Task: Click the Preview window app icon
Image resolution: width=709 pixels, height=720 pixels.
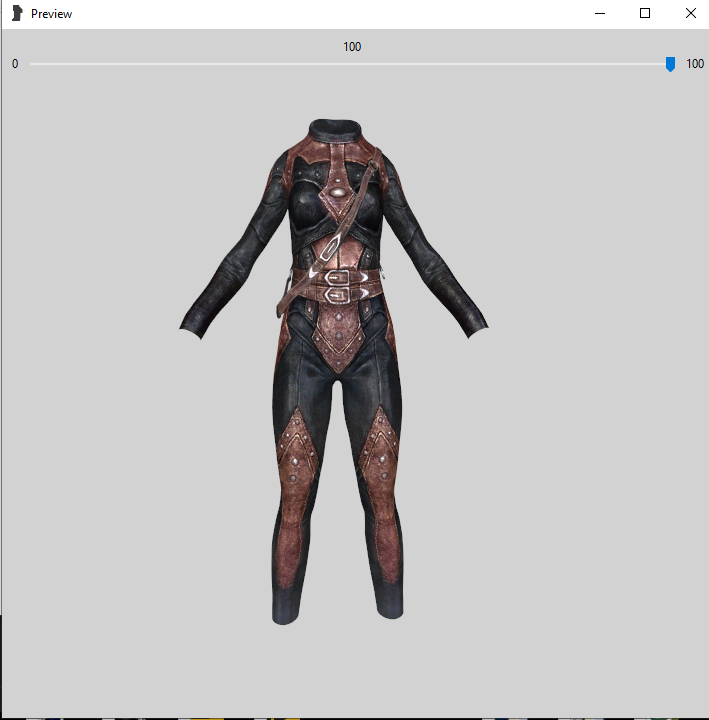Action: (x=17, y=13)
